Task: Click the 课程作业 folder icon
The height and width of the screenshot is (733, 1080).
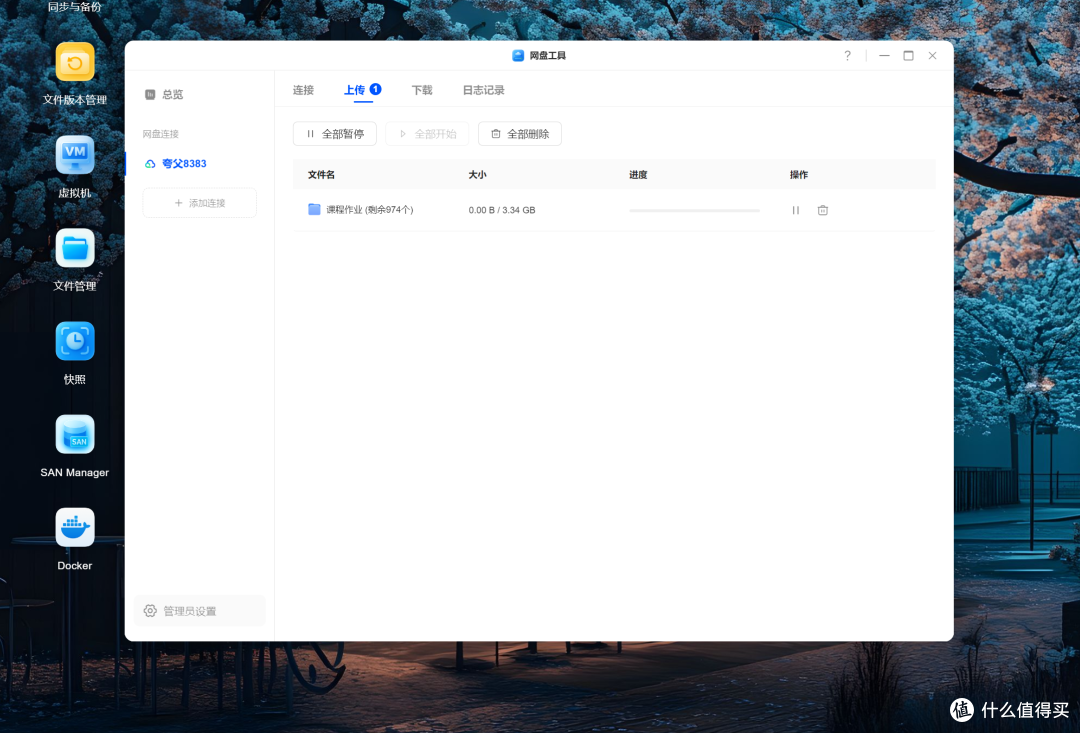Action: pos(314,209)
